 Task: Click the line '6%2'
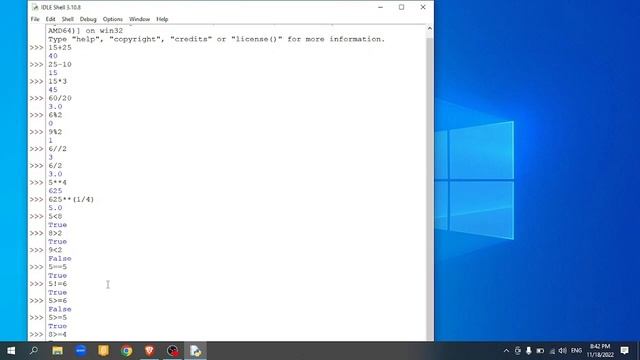tap(55, 115)
